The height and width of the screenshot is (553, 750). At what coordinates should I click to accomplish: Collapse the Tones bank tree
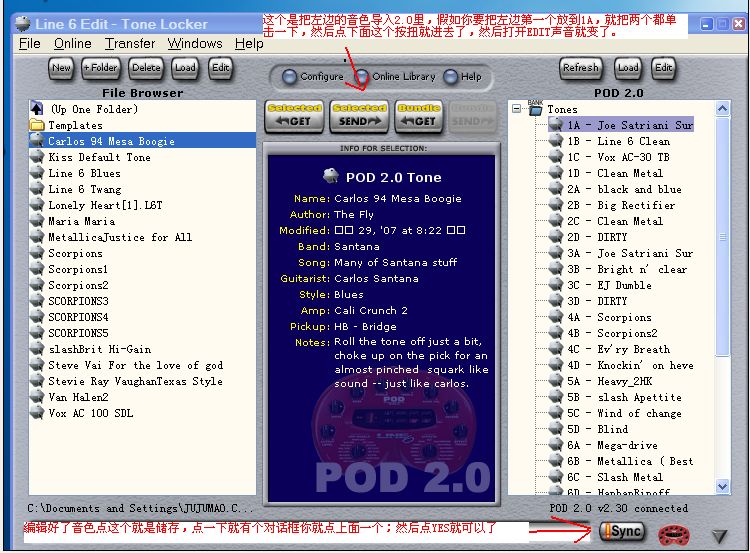click(x=516, y=109)
